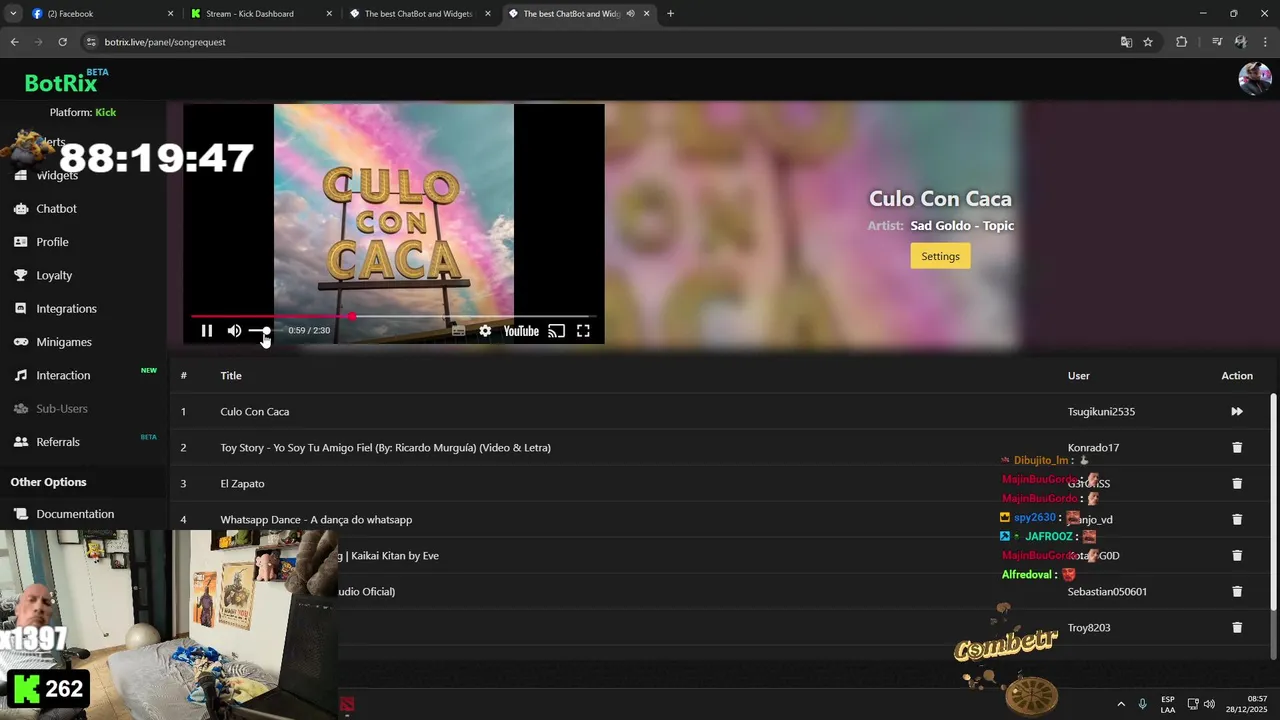Open Chatbot section in sidebar

(x=56, y=209)
